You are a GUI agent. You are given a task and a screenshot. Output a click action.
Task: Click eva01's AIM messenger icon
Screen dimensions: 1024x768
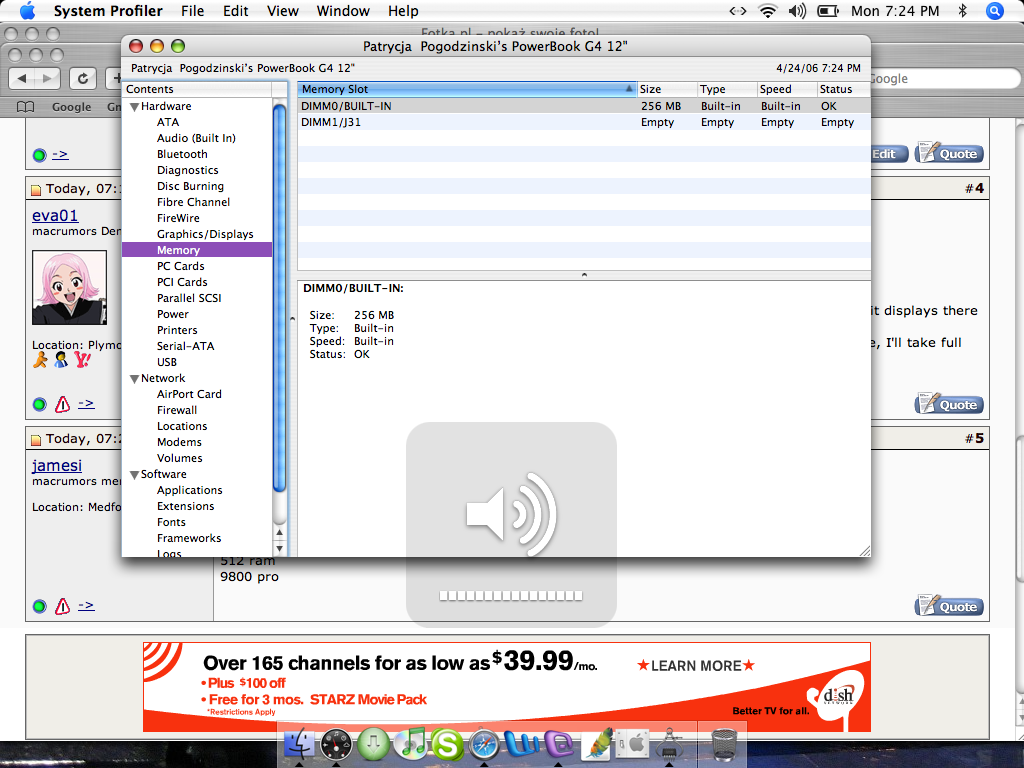point(40,359)
